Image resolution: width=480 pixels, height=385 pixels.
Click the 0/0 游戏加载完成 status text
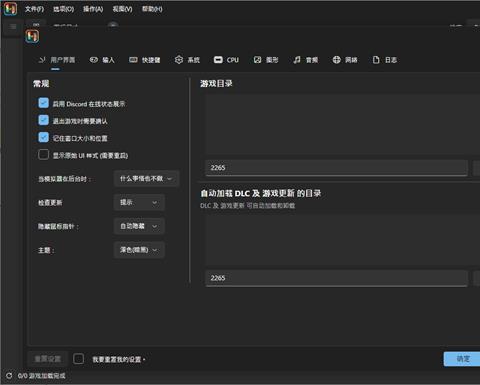(x=42, y=376)
